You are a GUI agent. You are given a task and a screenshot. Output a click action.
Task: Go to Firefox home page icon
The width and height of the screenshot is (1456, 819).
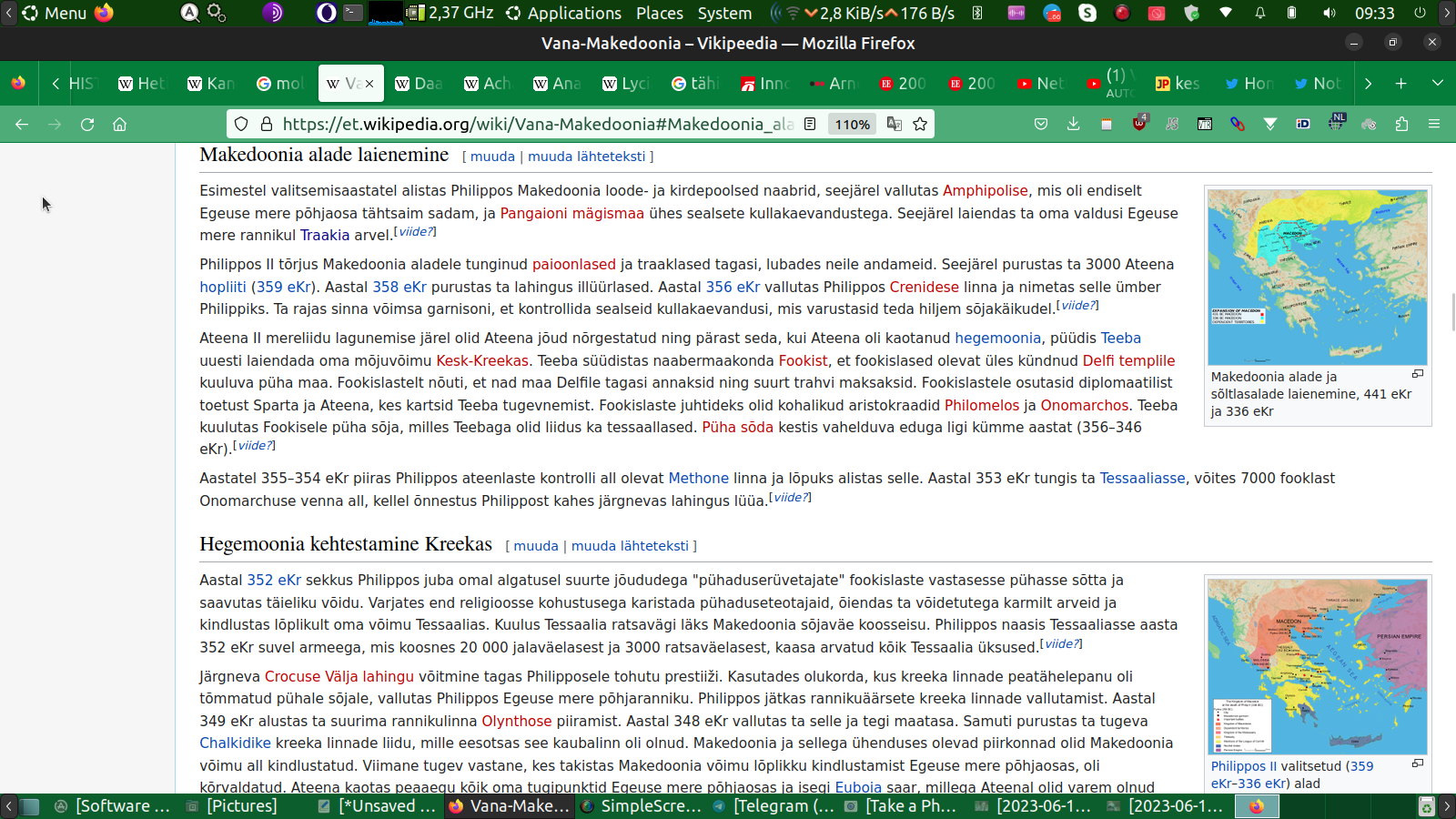119,125
